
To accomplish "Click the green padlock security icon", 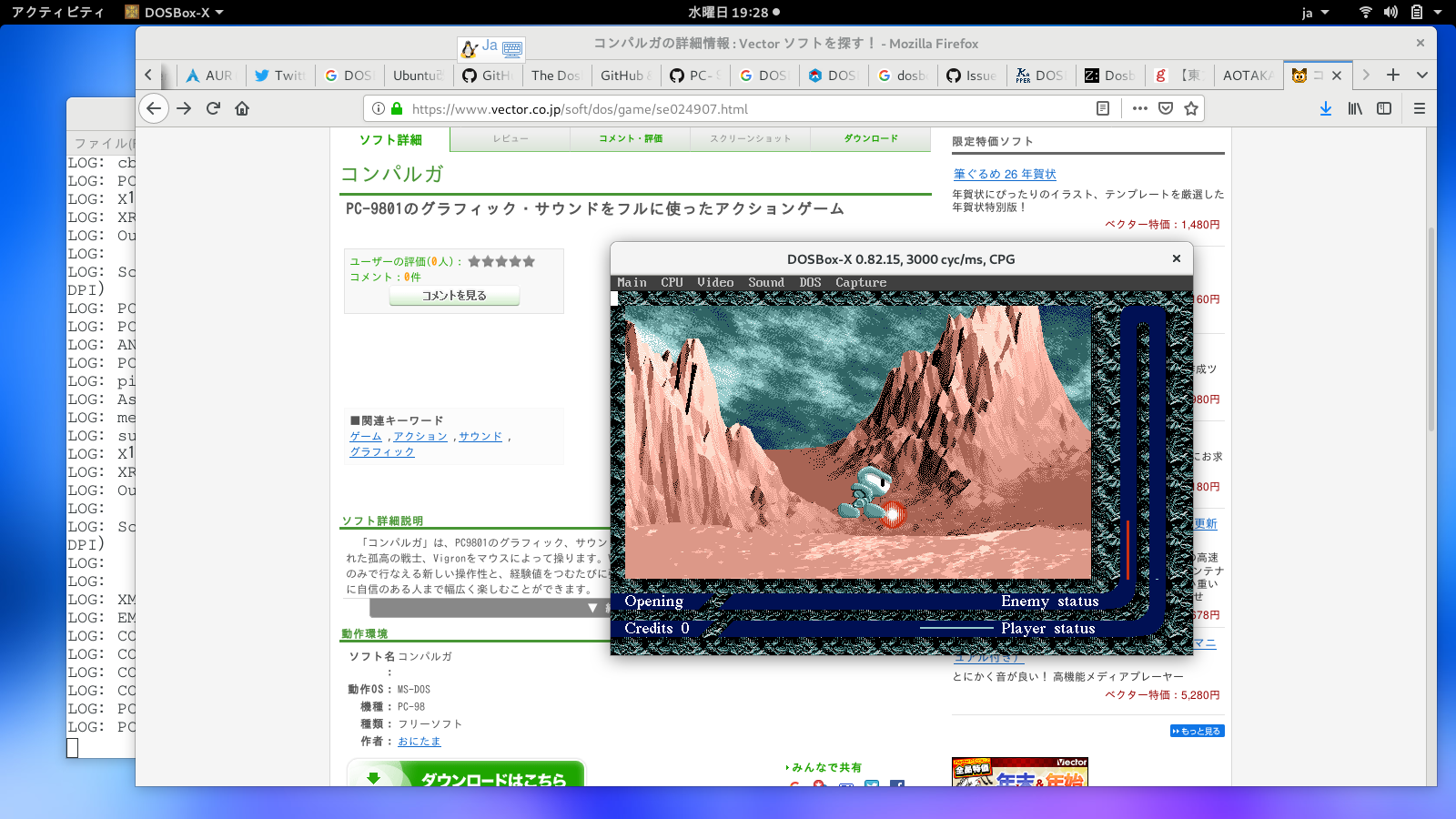I will coord(397,108).
